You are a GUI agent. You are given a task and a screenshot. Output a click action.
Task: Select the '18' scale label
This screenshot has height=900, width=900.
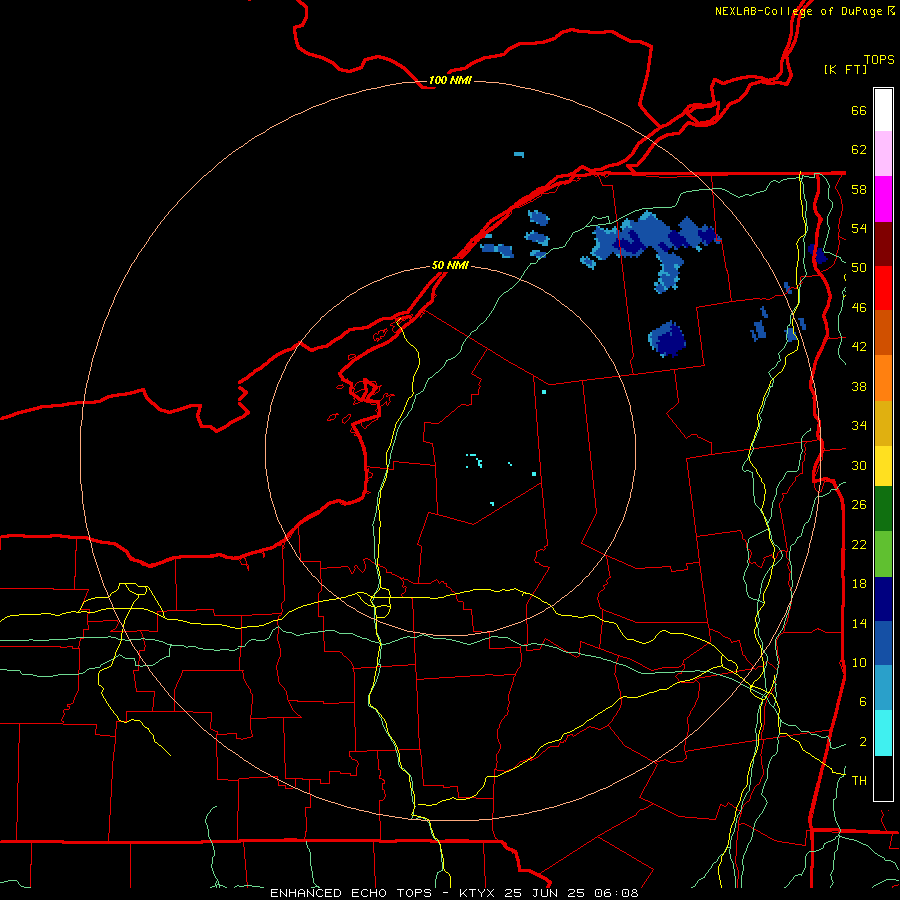pyautogui.click(x=859, y=584)
